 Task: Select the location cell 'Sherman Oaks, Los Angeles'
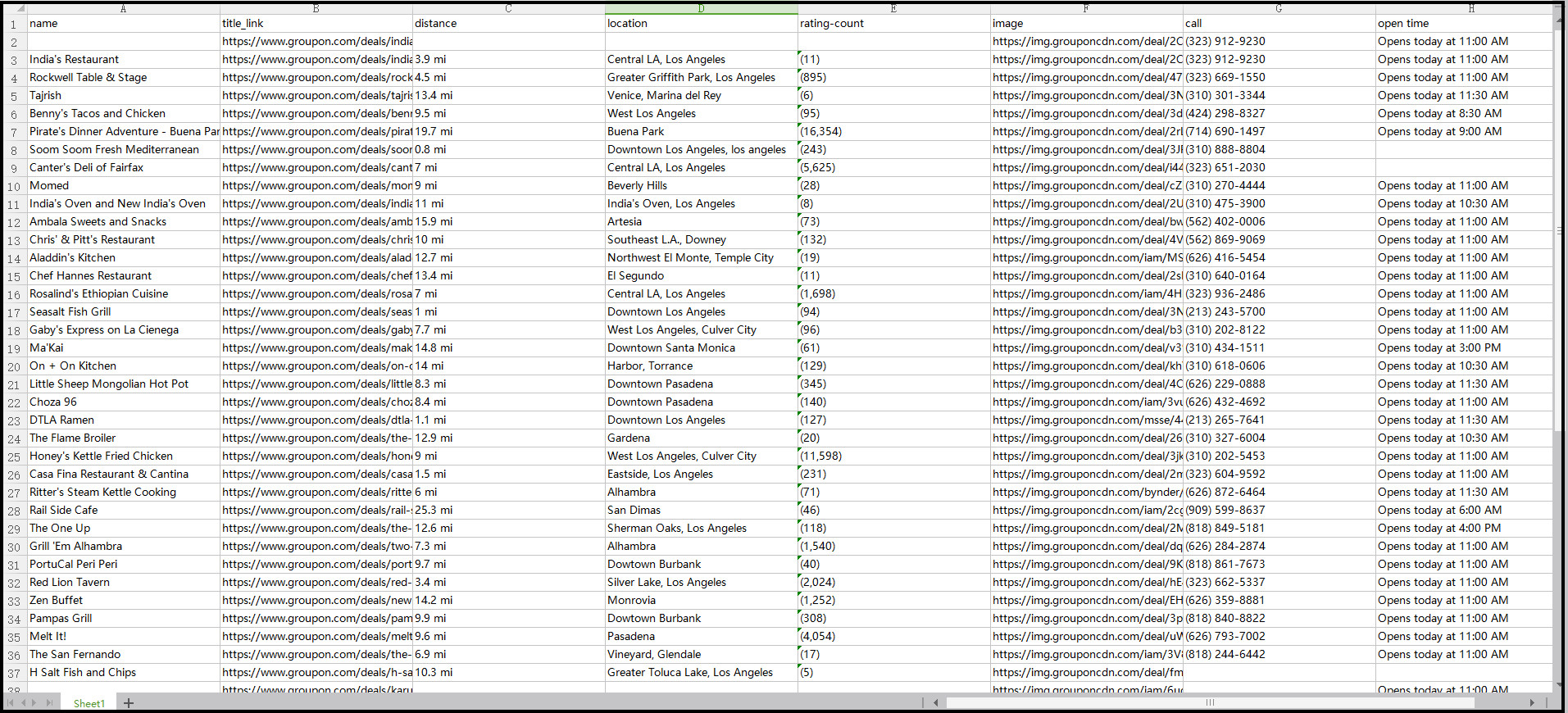coord(701,529)
